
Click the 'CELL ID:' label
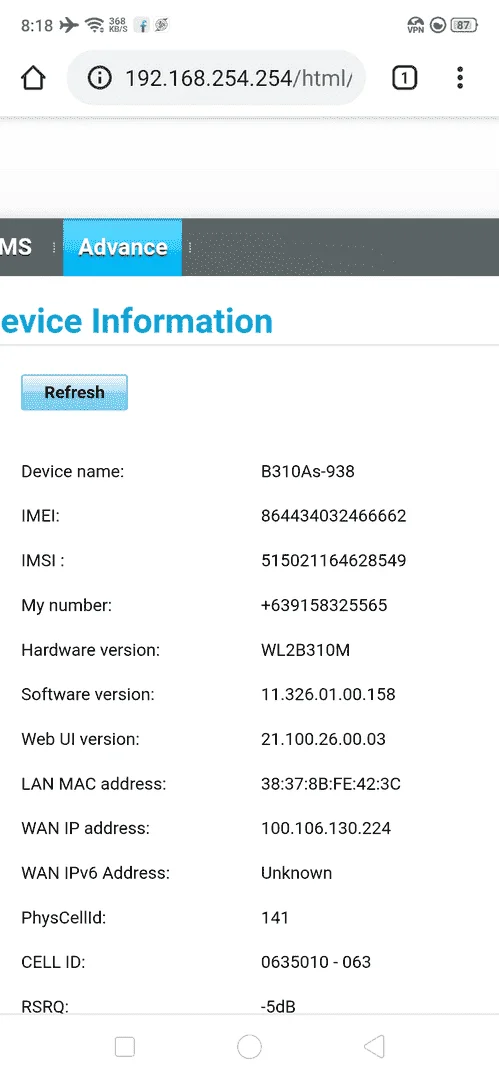pyautogui.click(x=53, y=962)
